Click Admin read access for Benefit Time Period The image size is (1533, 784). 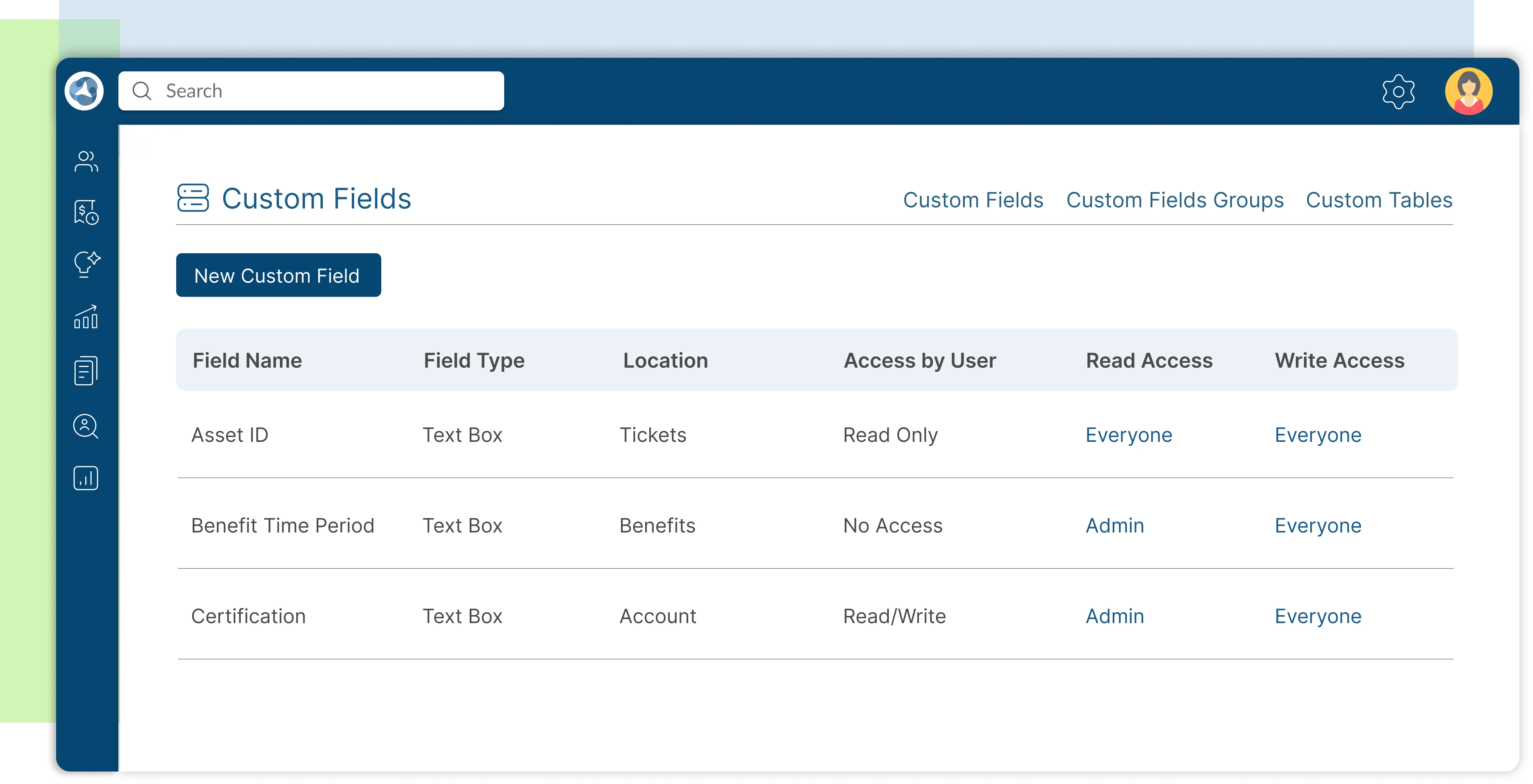[1114, 525]
